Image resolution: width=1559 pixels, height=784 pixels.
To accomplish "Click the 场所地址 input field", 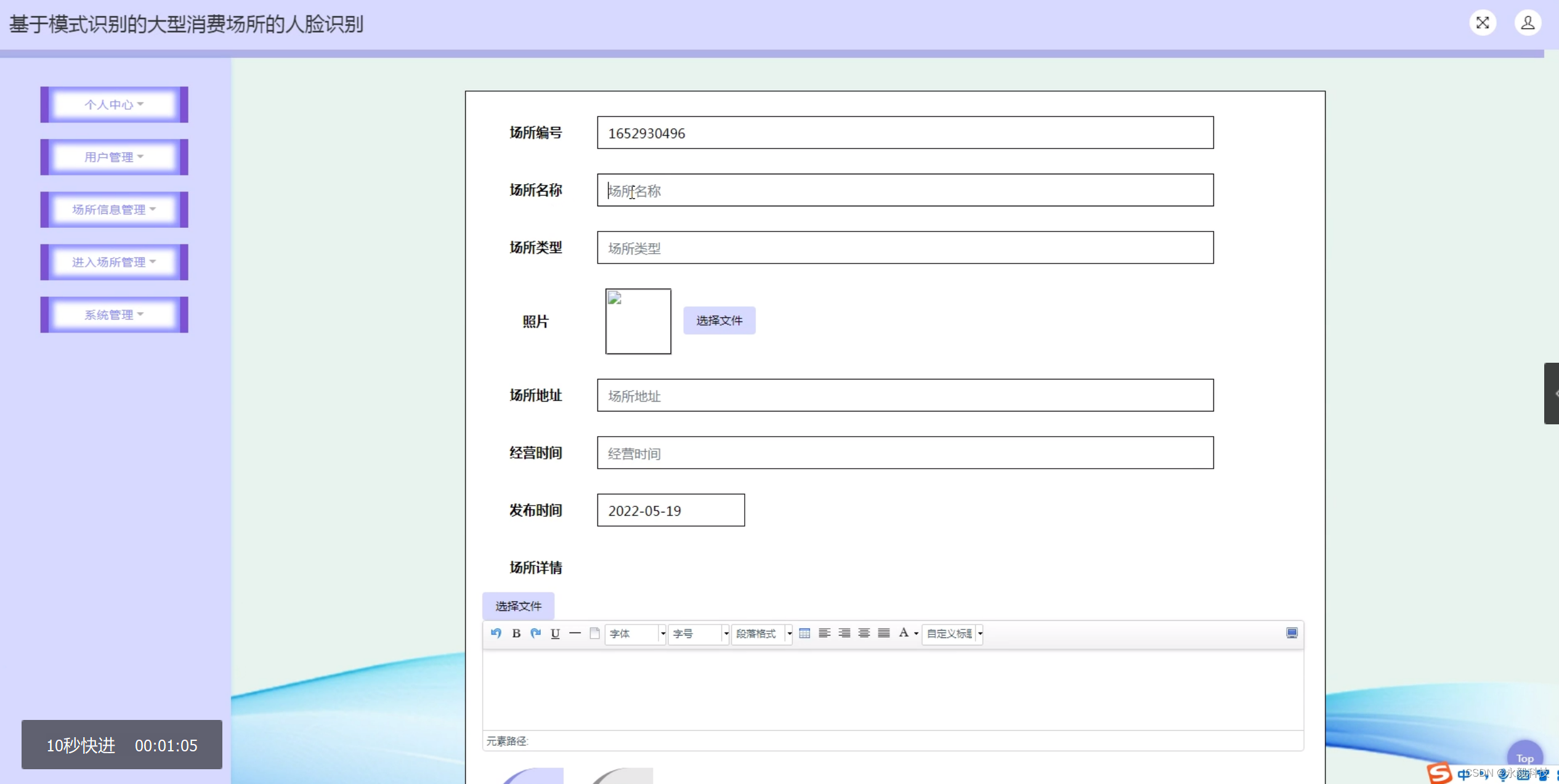I will pos(904,395).
